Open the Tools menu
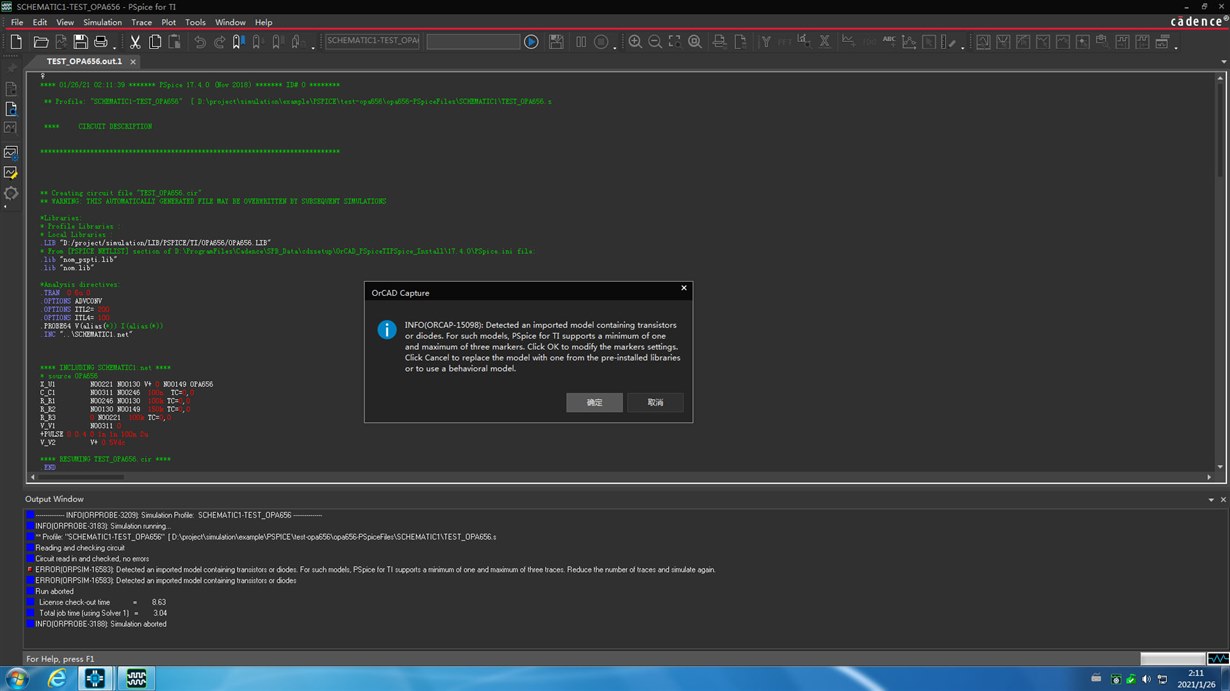Image resolution: width=1230 pixels, height=691 pixels. [195, 22]
